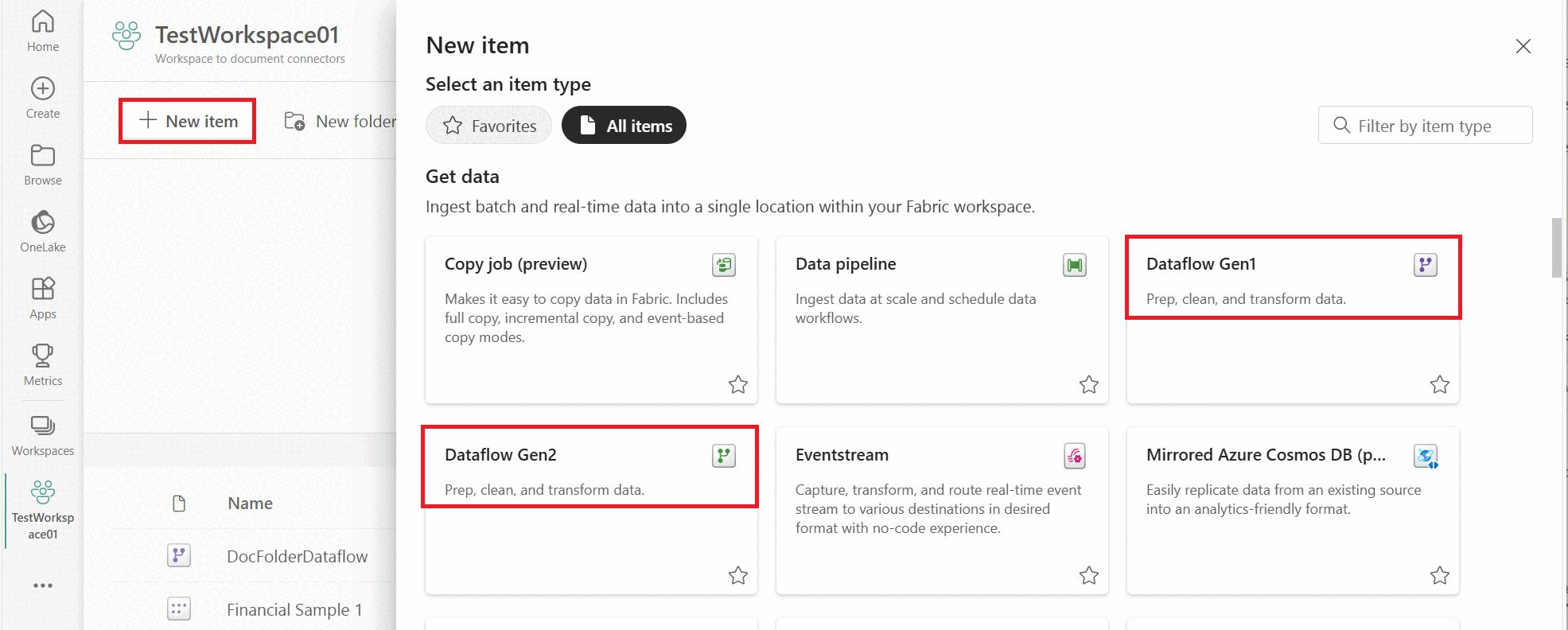Close the New item panel
This screenshot has width=1568, height=630.
coord(1523,46)
